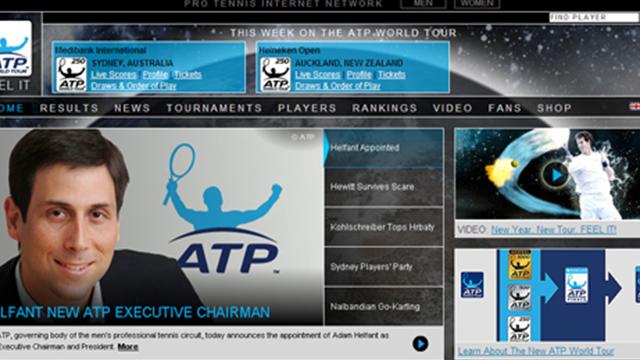Click the More link in the article summary
This screenshot has width=640, height=360.
[128, 347]
